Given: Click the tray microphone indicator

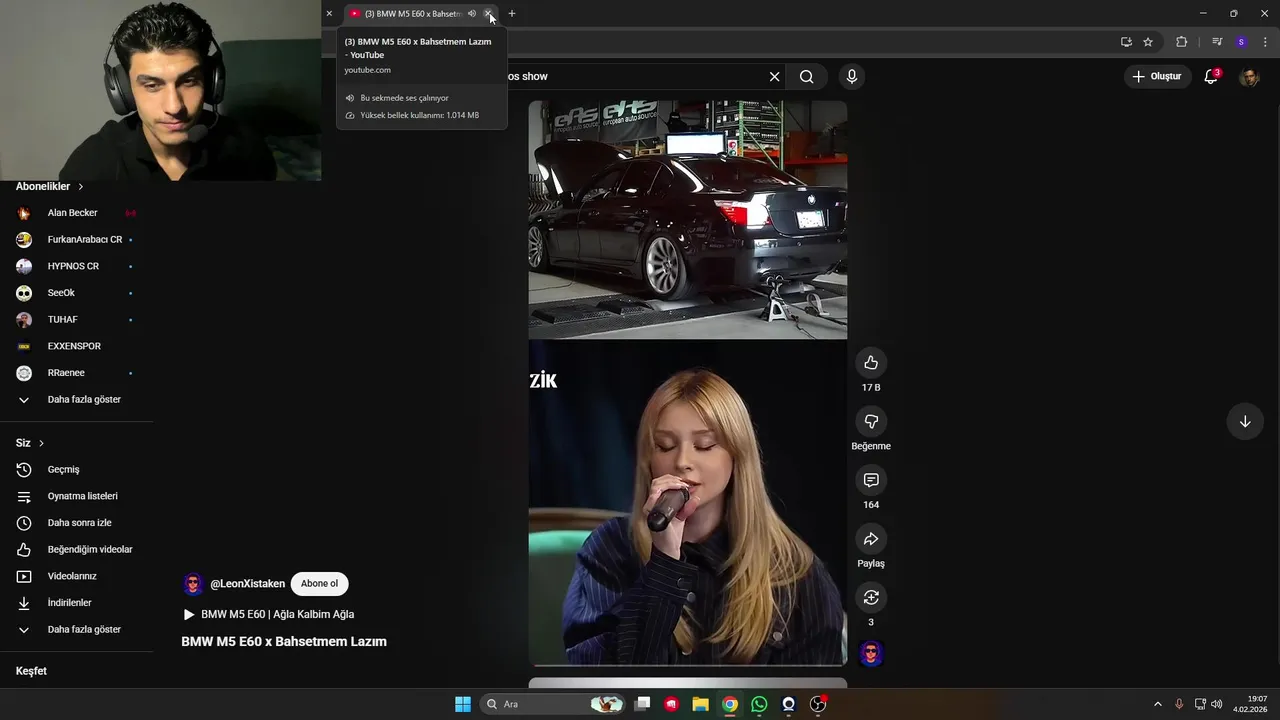Looking at the screenshot, I should (x=1179, y=704).
